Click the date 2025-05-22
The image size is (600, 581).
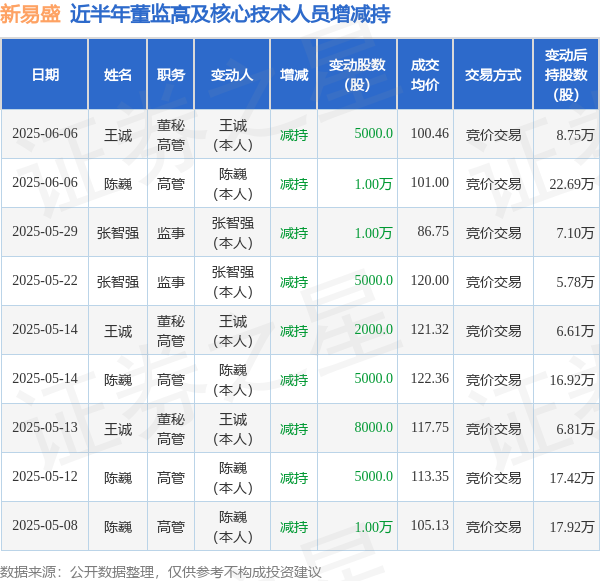click(x=45, y=281)
